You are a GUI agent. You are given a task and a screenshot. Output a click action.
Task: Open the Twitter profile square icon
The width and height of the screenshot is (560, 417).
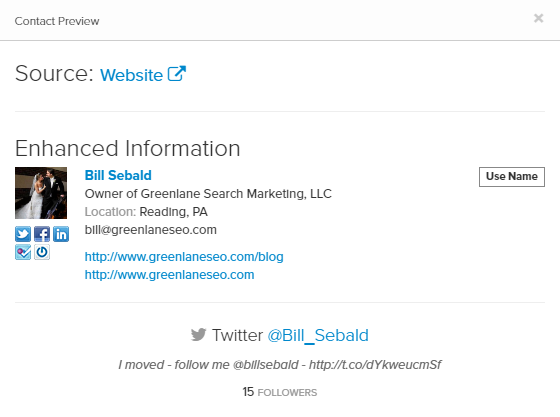click(23, 234)
